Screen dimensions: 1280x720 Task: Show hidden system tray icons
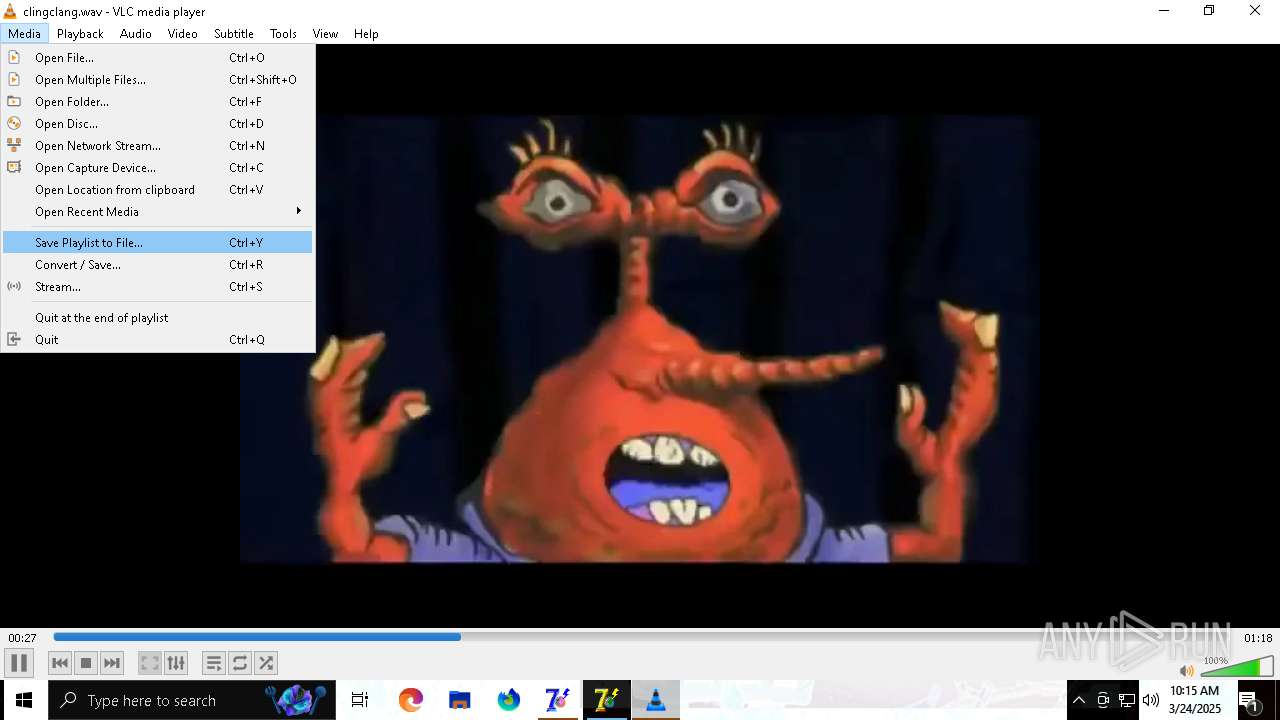click(x=1078, y=700)
